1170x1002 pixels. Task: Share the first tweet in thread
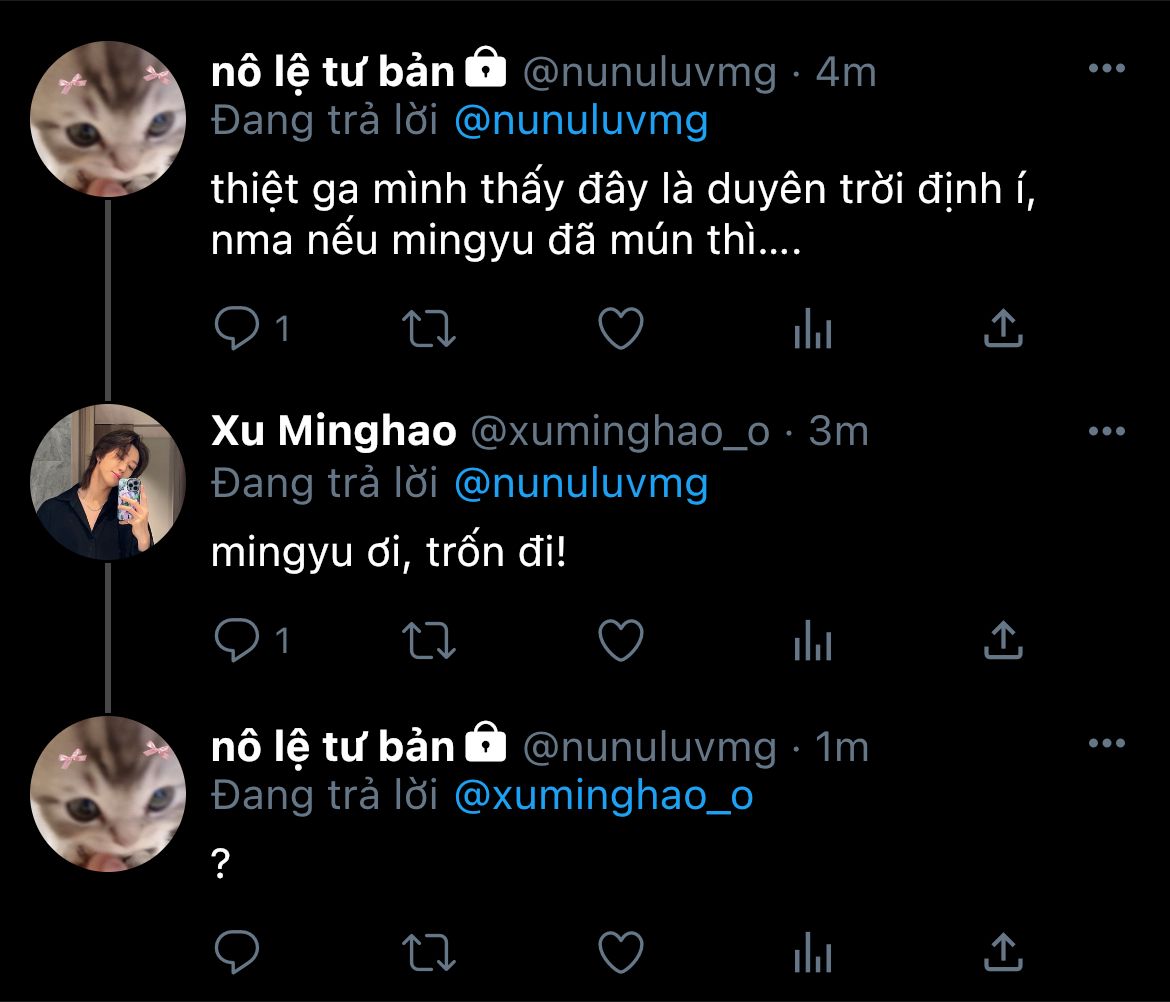[x=1003, y=329]
